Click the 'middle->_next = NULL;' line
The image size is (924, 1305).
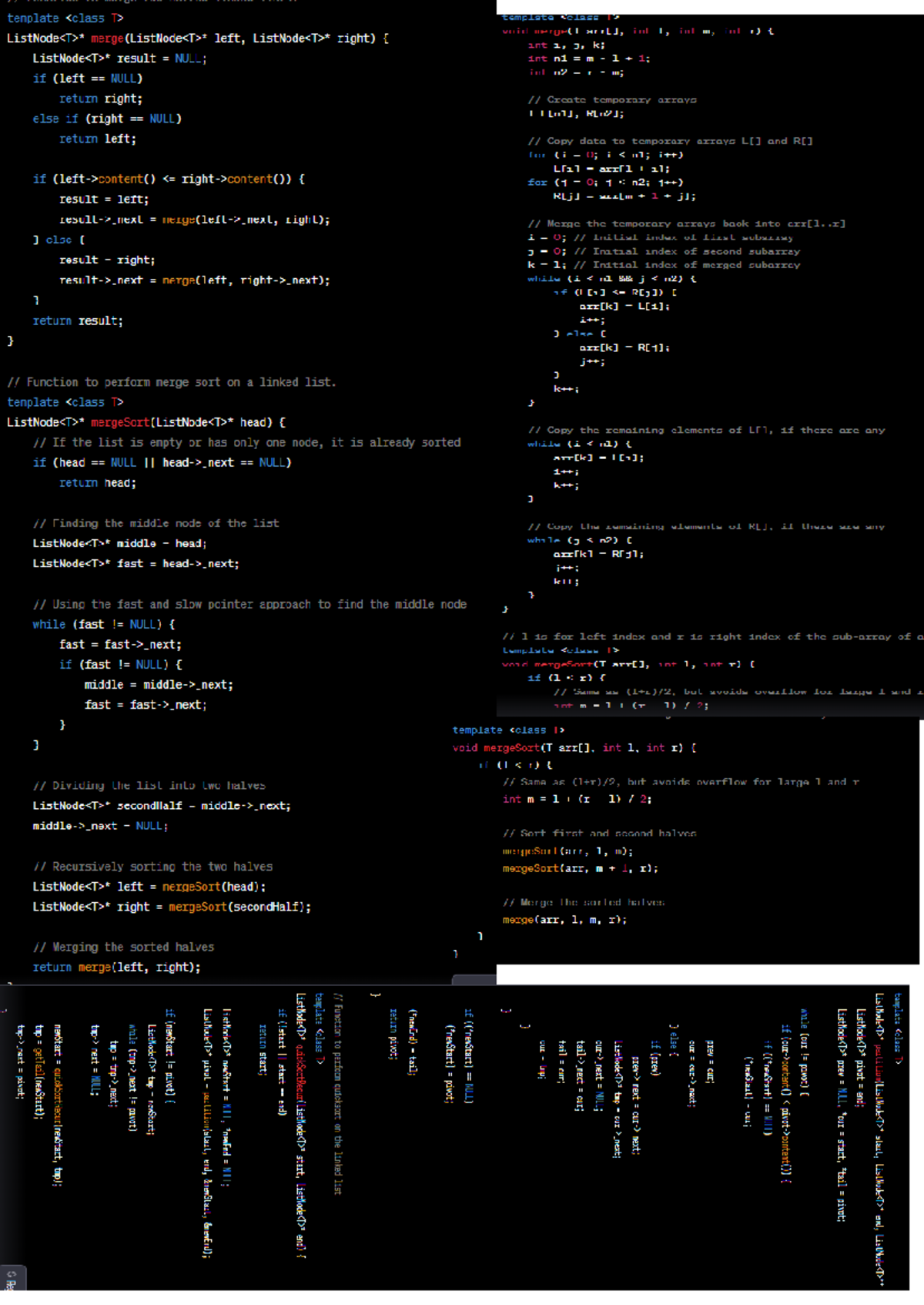100,825
